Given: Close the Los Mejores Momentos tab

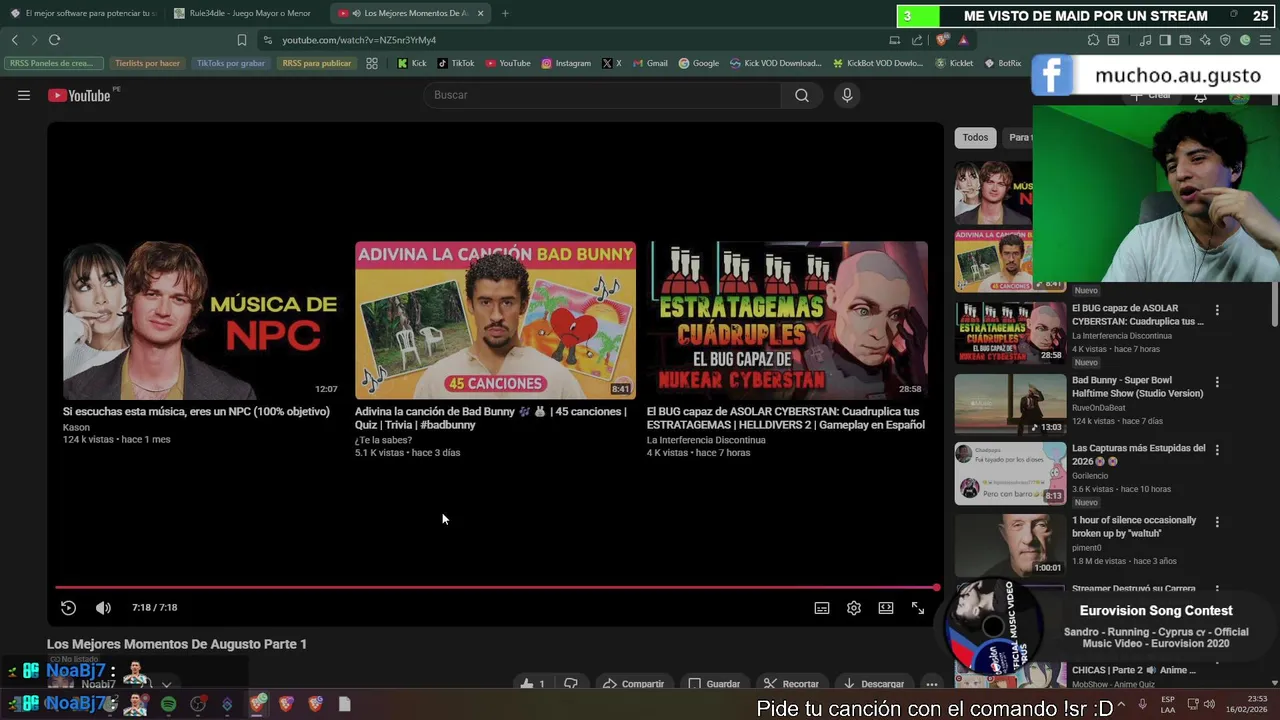Looking at the screenshot, I should point(480,13).
